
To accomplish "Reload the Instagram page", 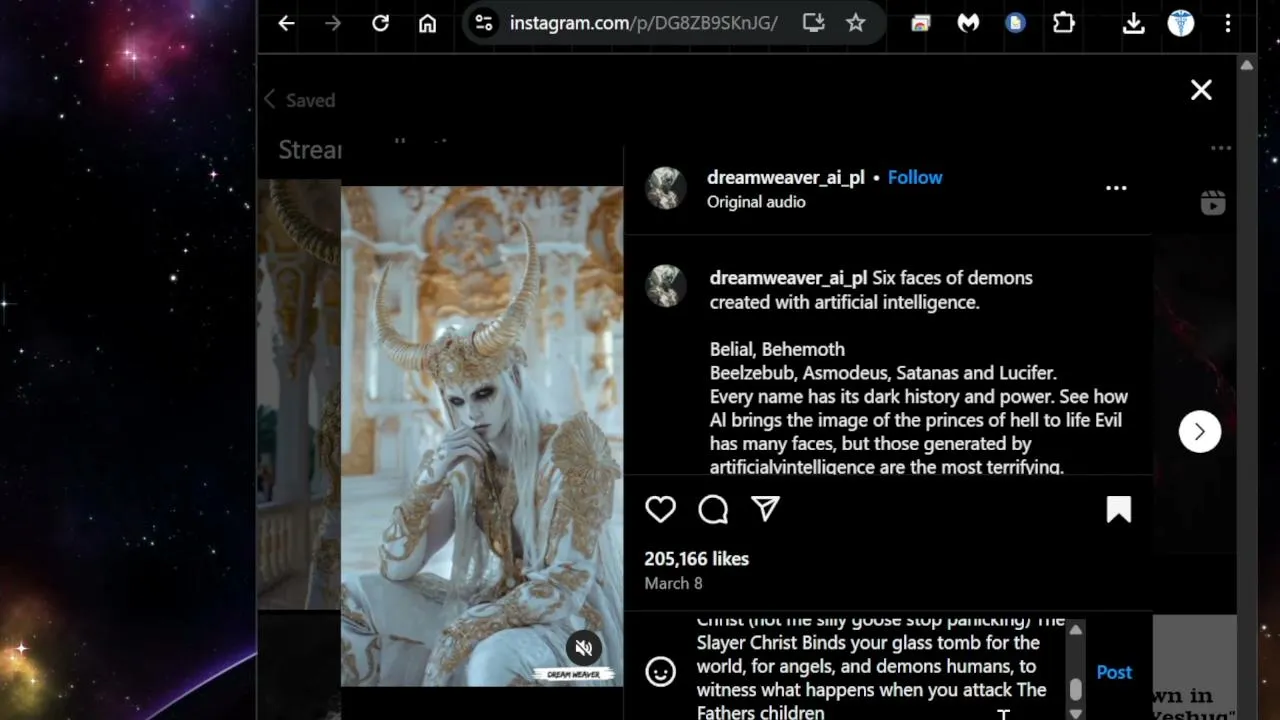I will pyautogui.click(x=380, y=23).
